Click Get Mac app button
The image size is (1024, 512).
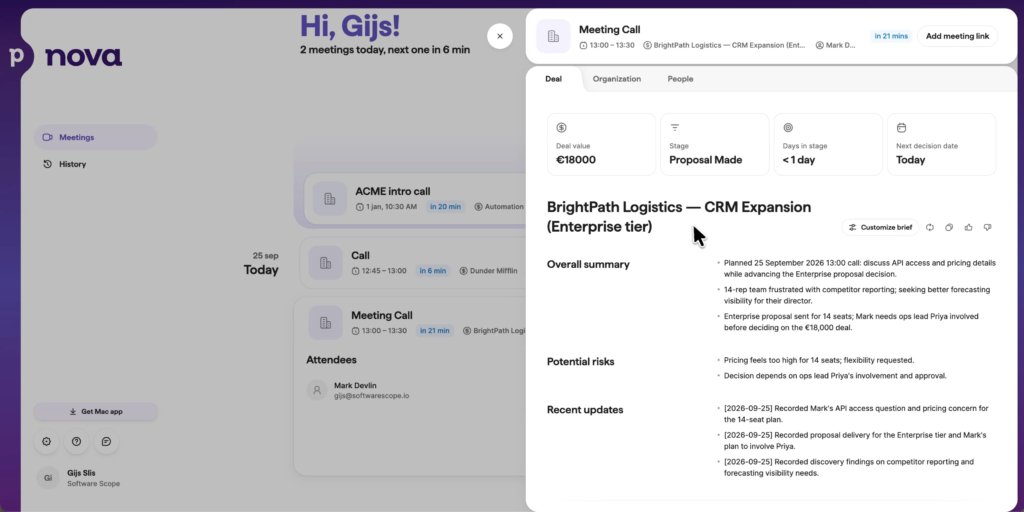[x=96, y=411]
